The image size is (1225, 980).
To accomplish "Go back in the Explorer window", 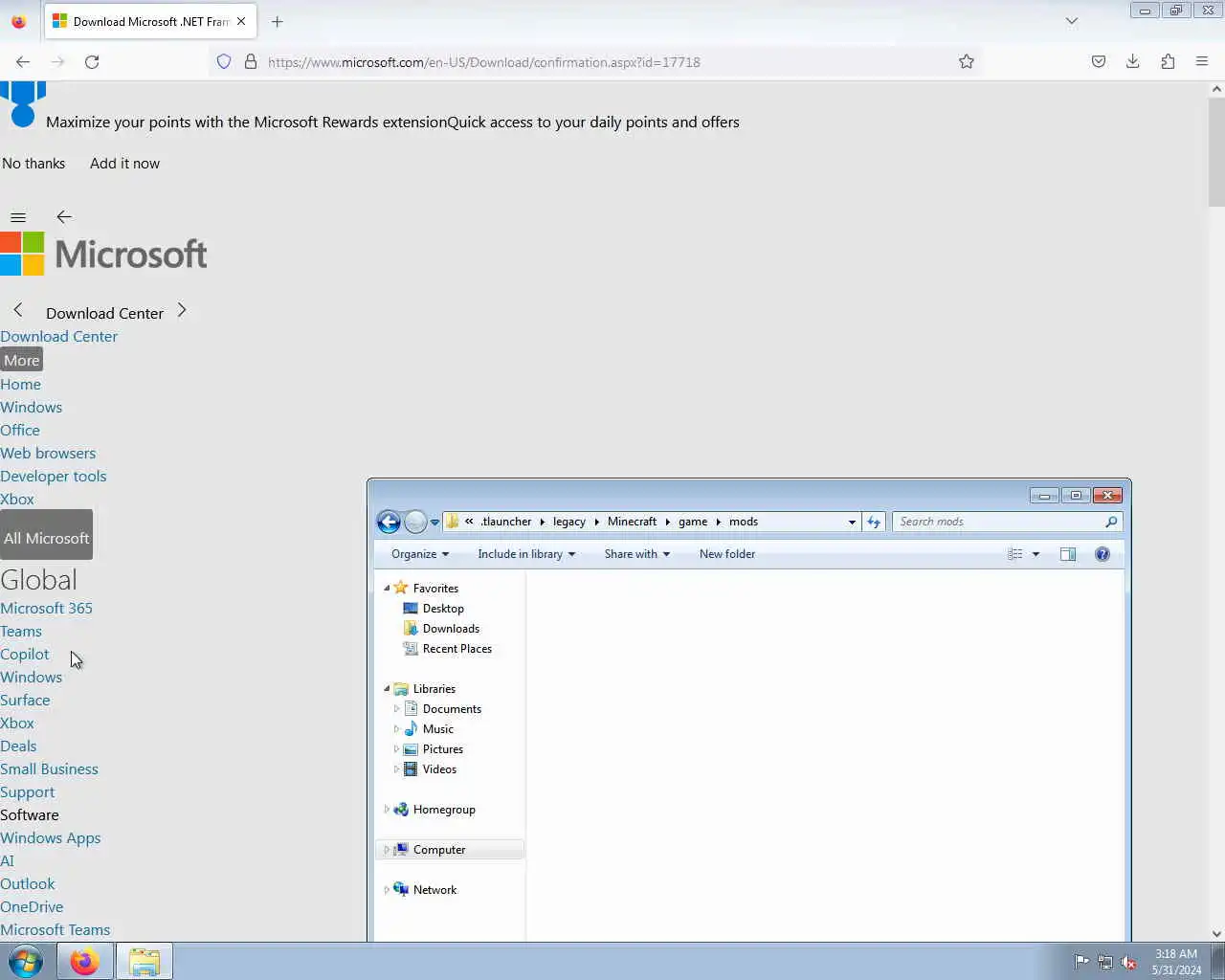I will (x=389, y=522).
